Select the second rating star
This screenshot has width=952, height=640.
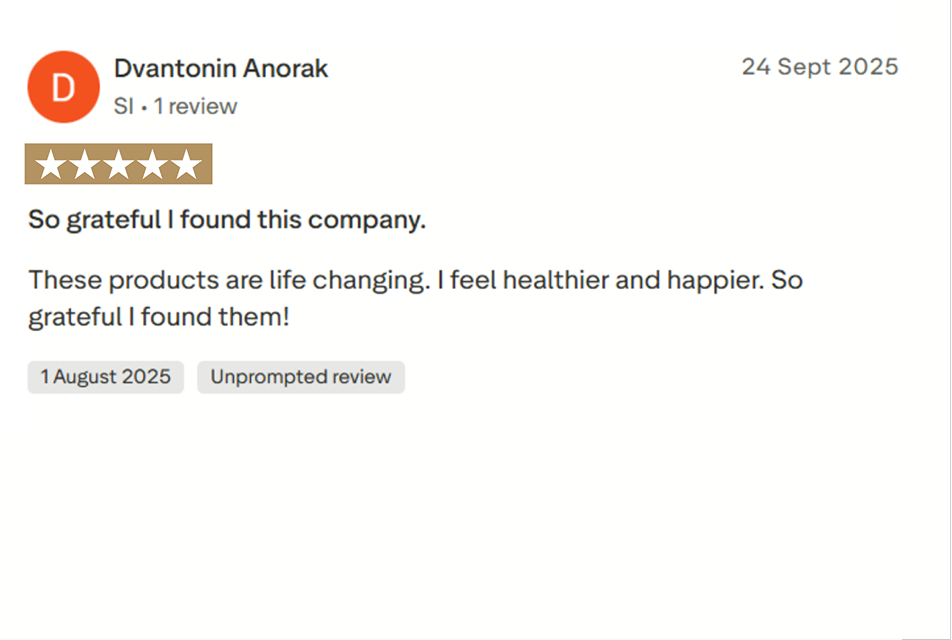click(x=84, y=165)
